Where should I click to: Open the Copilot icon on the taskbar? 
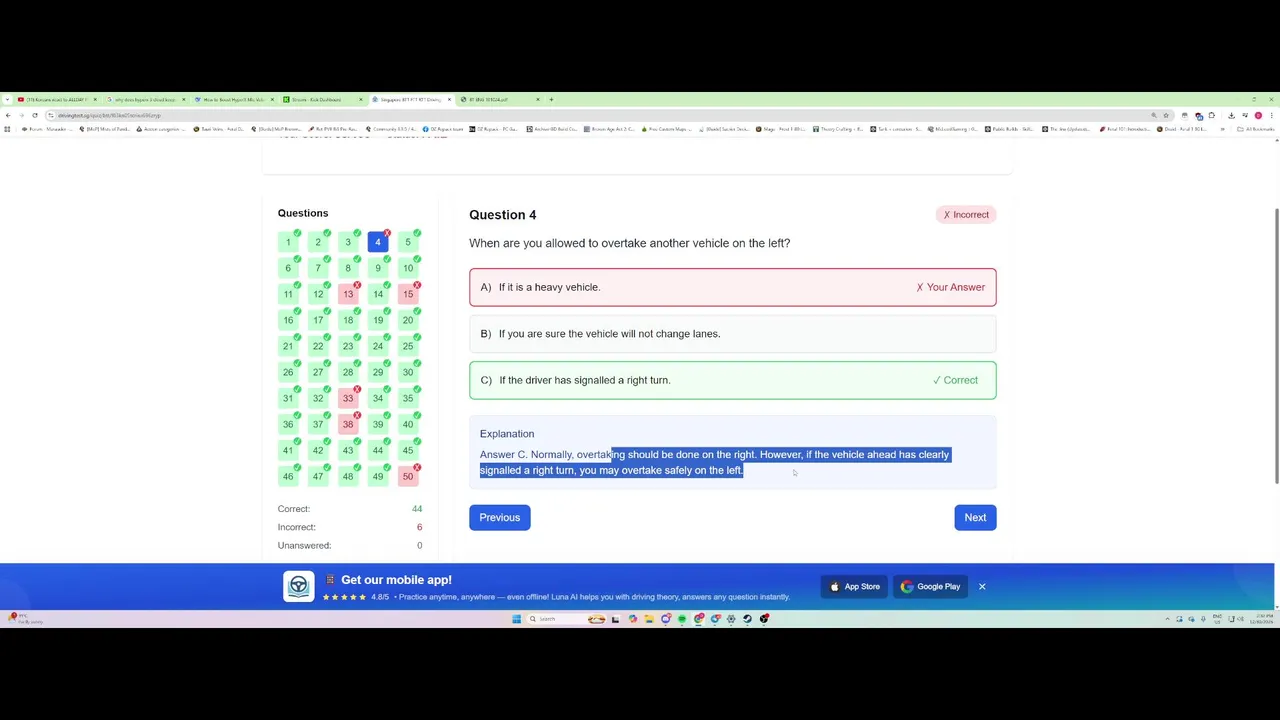pyautogui.click(x=633, y=619)
